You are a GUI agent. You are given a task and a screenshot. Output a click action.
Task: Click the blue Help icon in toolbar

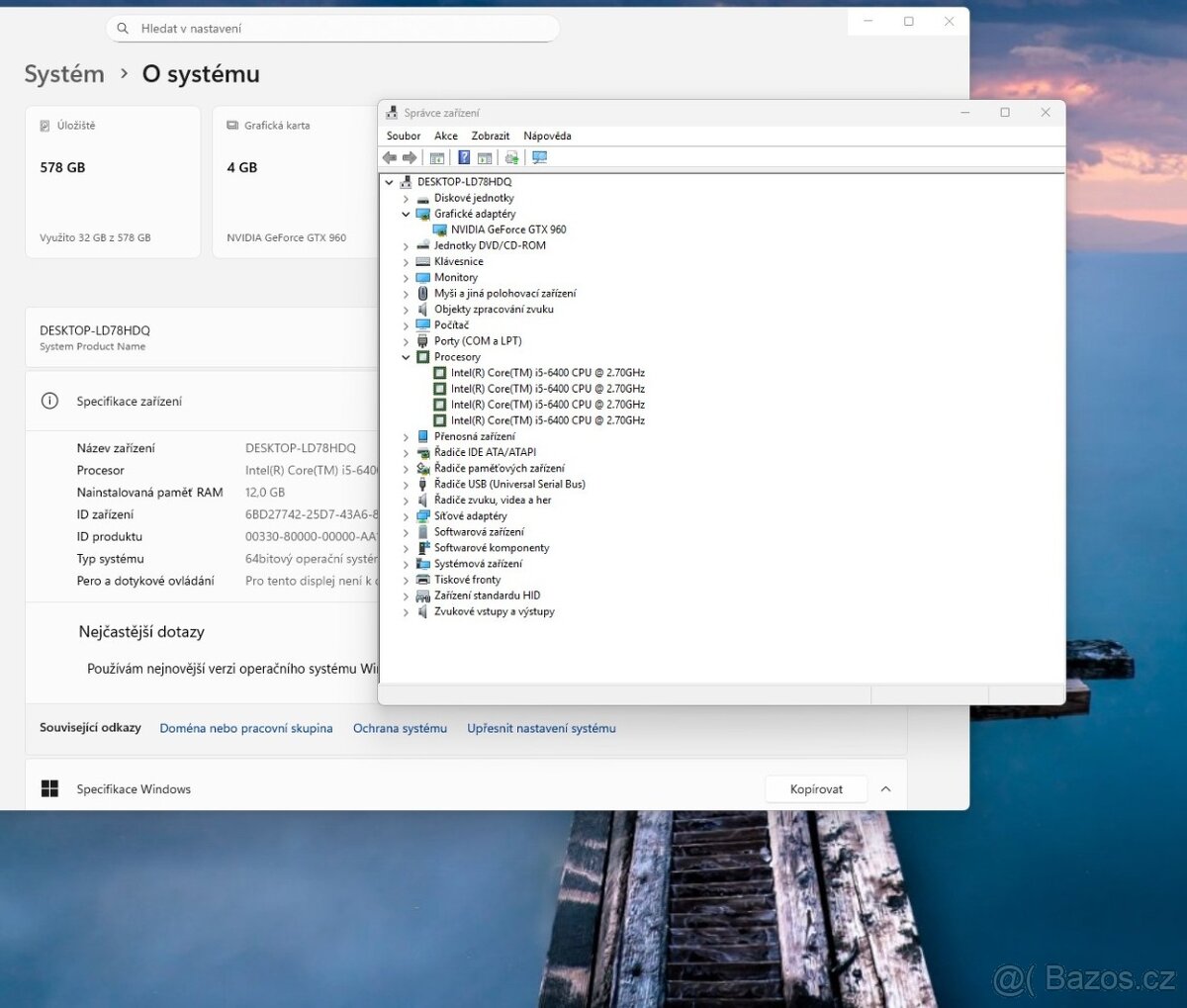pos(463,158)
